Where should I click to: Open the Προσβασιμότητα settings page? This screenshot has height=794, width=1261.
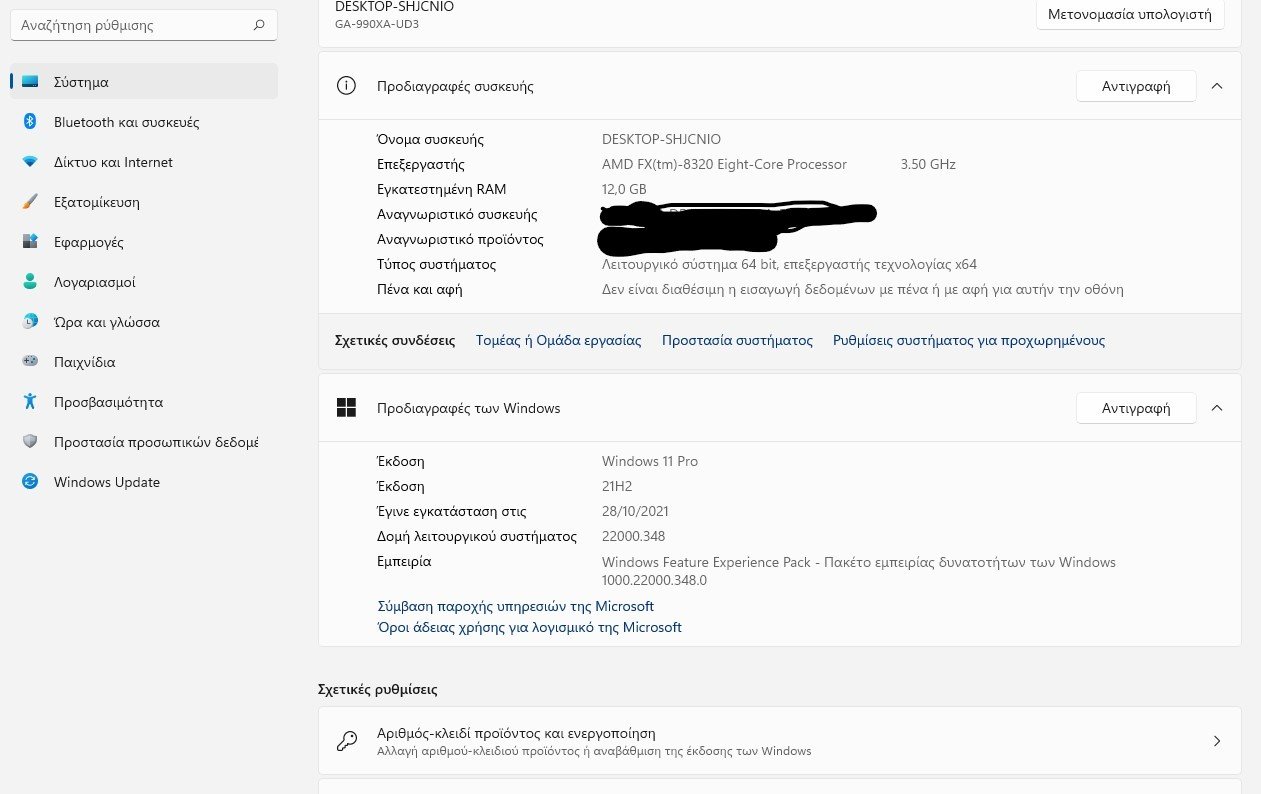click(x=143, y=402)
